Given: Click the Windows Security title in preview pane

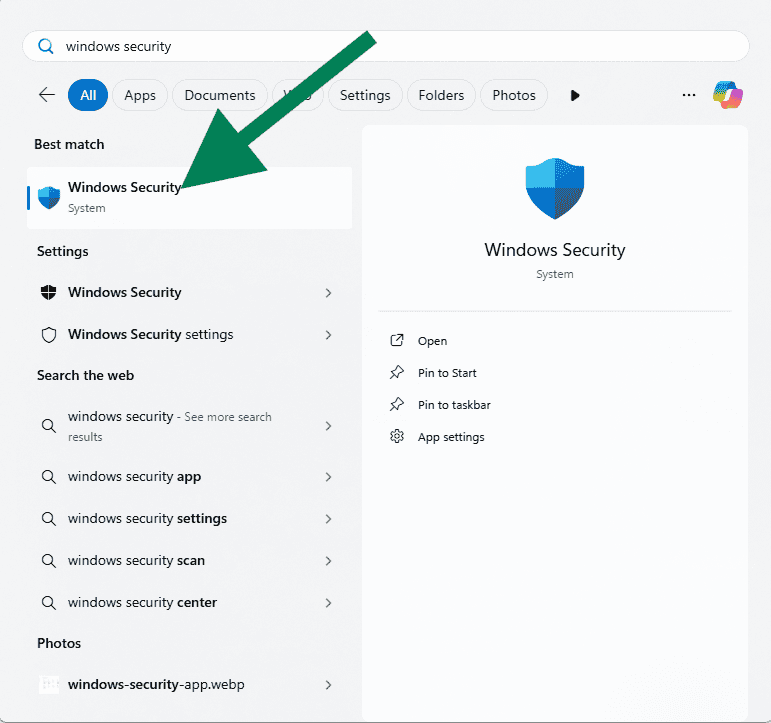Looking at the screenshot, I should (555, 250).
